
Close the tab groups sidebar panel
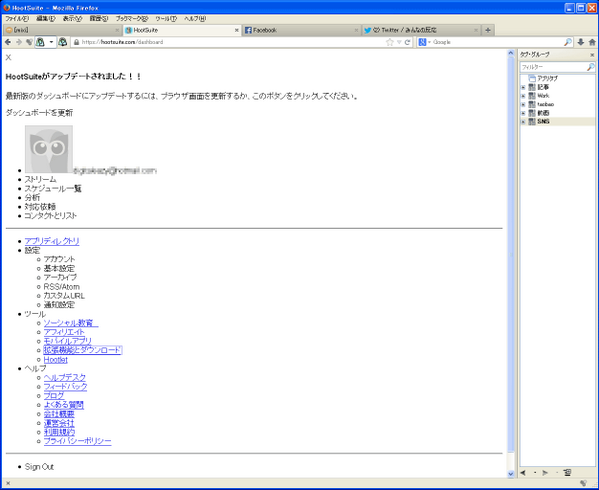592,55
